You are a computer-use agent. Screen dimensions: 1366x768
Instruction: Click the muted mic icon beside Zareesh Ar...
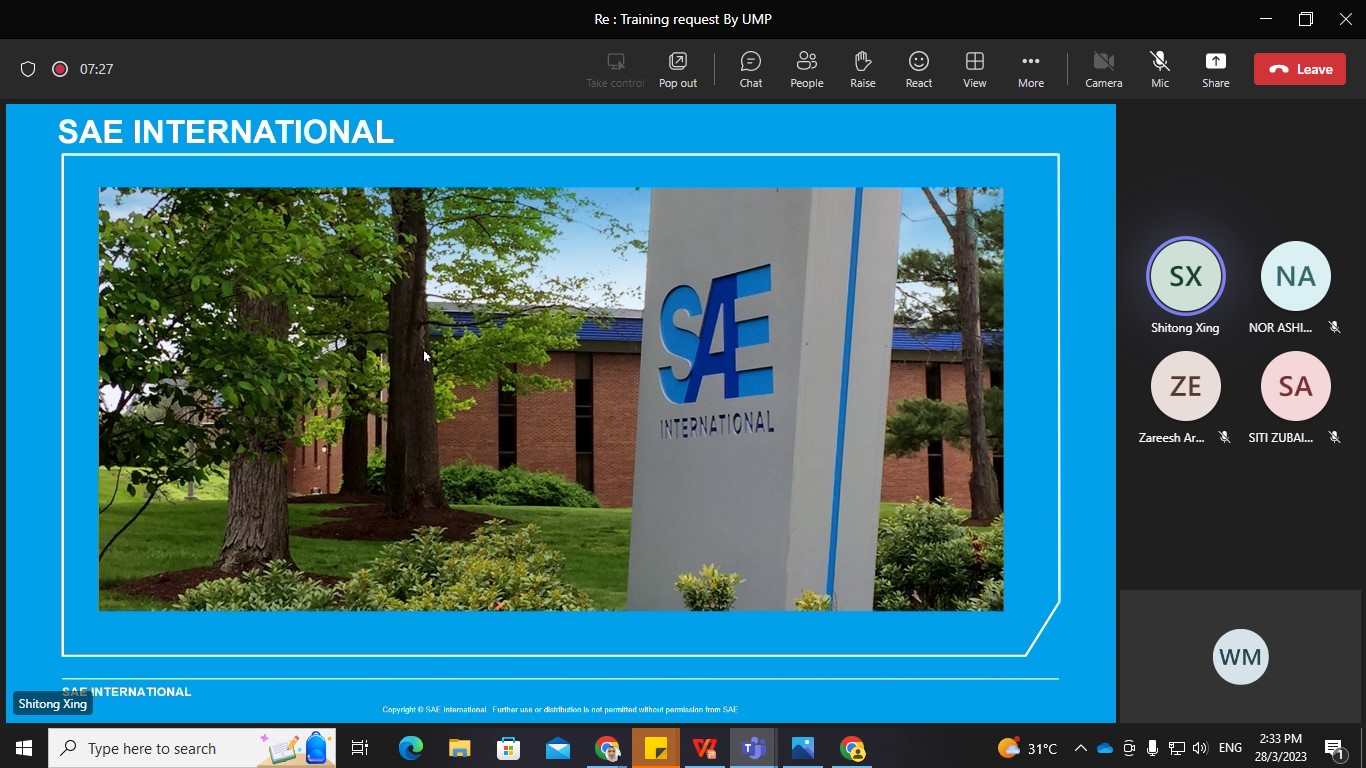click(x=1224, y=437)
